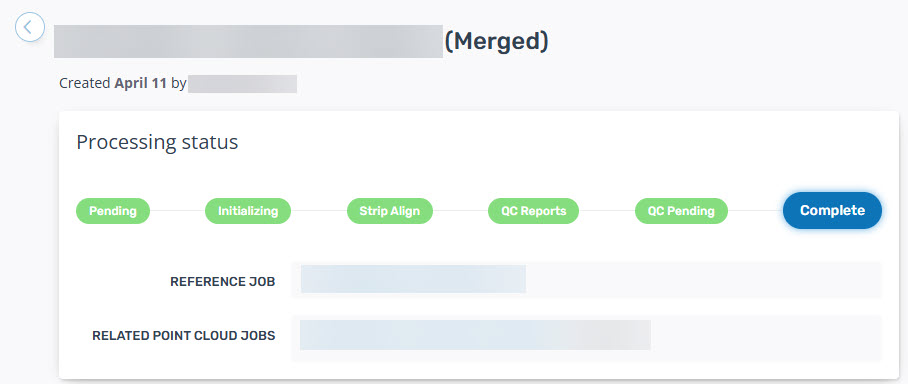Open the blurred Reference Job link
This screenshot has width=908, height=384.
click(x=413, y=279)
